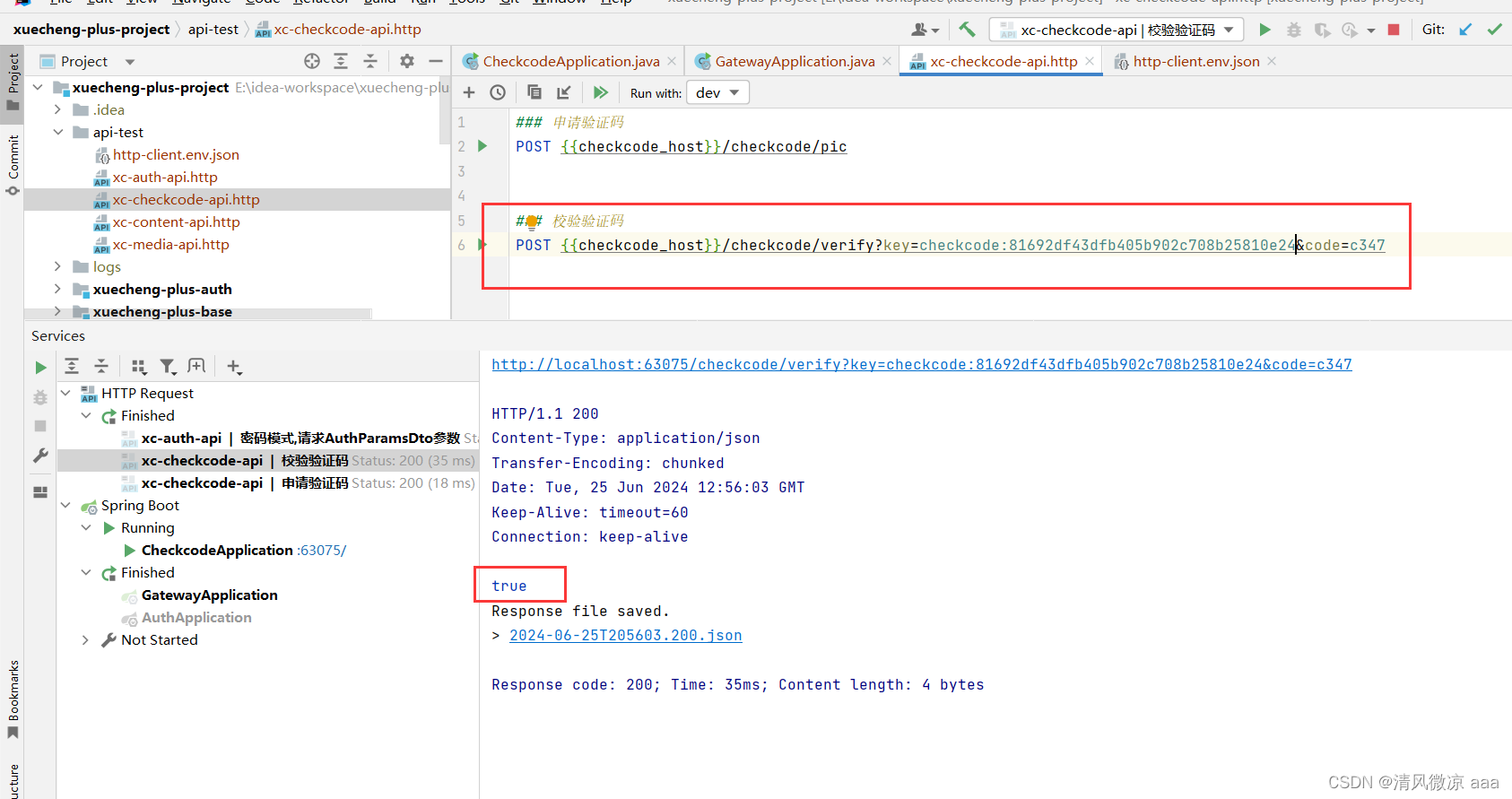Image resolution: width=1512 pixels, height=799 pixels.
Task: Switch to http-client.env.json tab
Action: pyautogui.click(x=1195, y=61)
